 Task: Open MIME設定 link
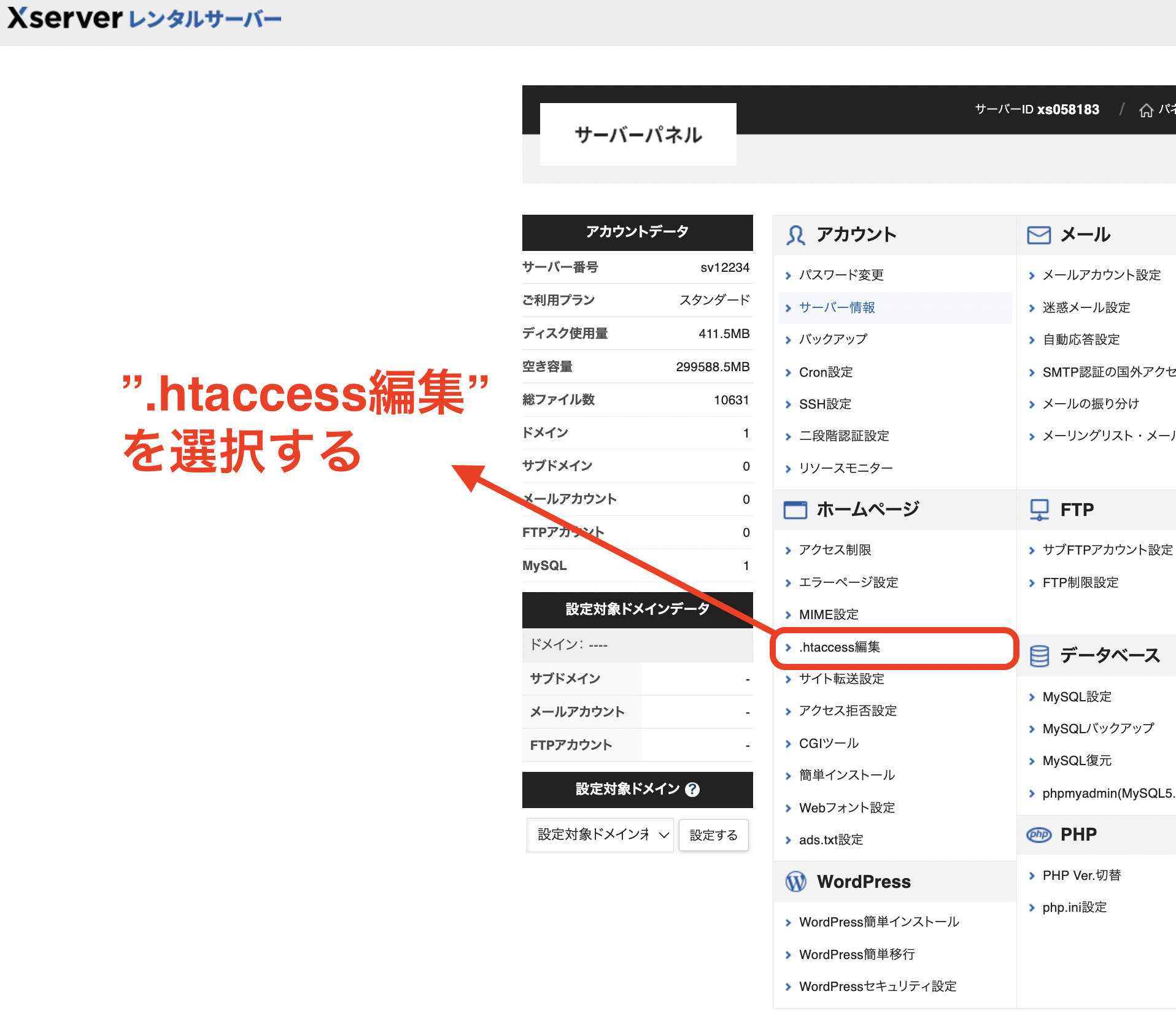click(x=829, y=614)
